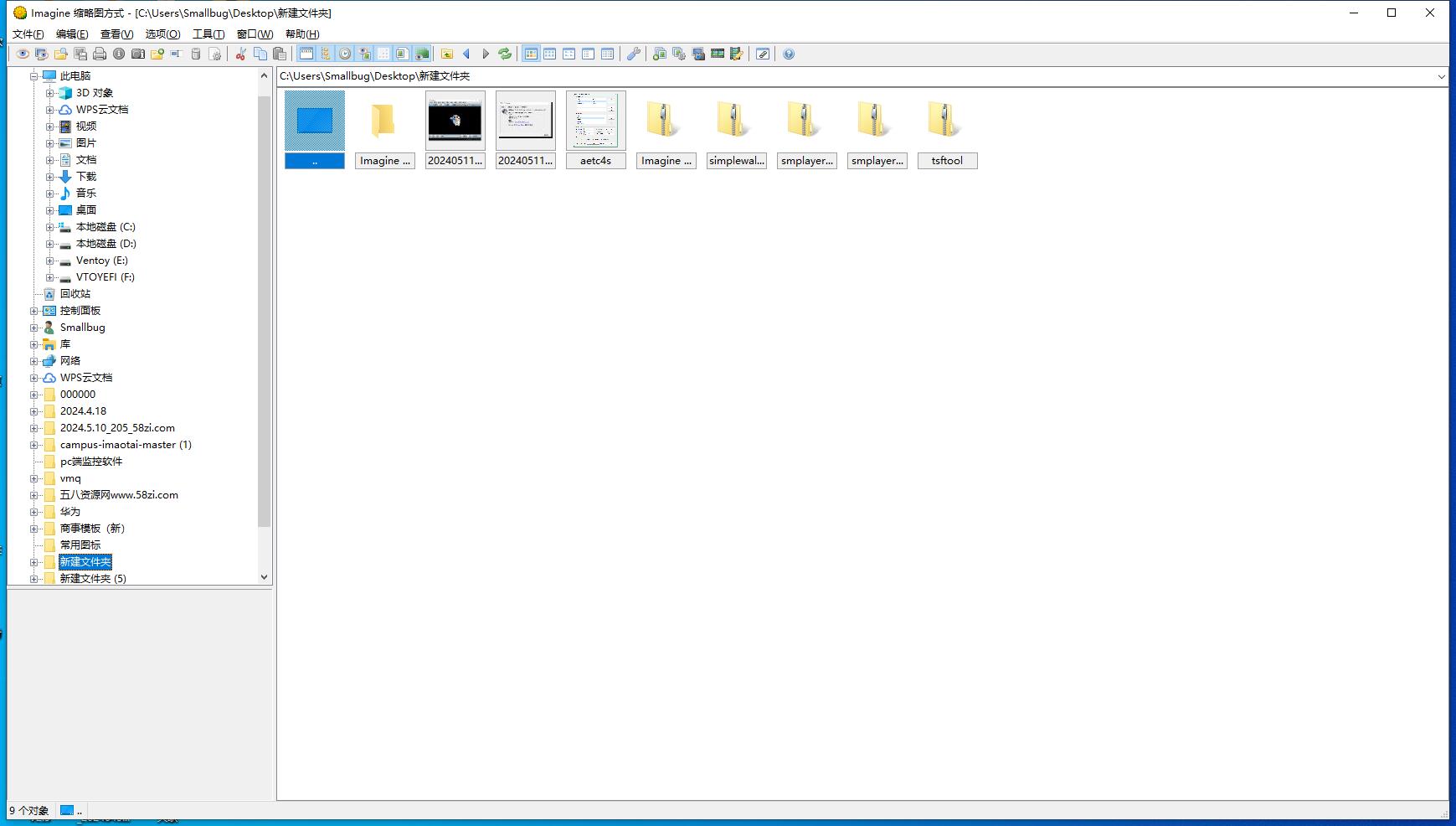Click the blue help question icon
The height and width of the screenshot is (826, 1456).
[789, 54]
